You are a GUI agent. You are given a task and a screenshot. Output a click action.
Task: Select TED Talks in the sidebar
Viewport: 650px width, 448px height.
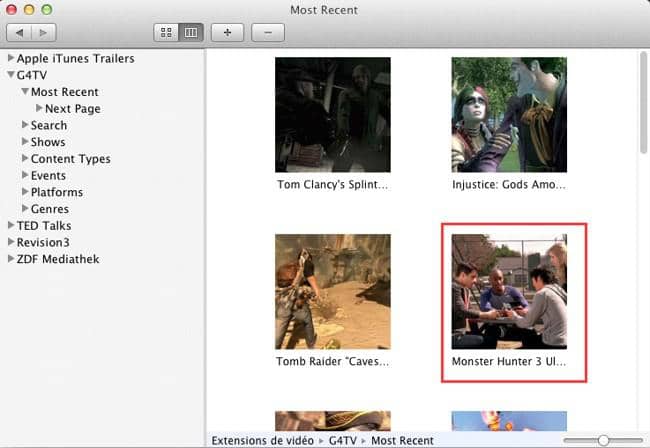44,225
